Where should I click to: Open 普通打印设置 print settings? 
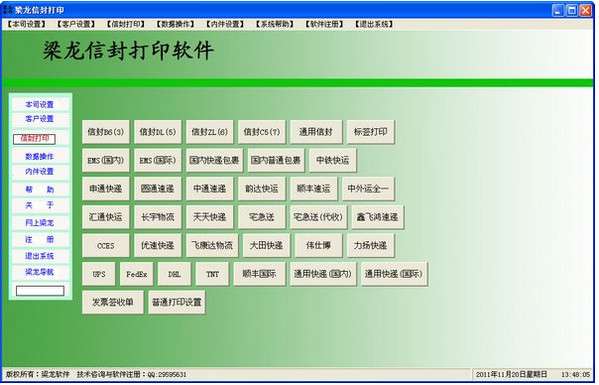pos(176,302)
